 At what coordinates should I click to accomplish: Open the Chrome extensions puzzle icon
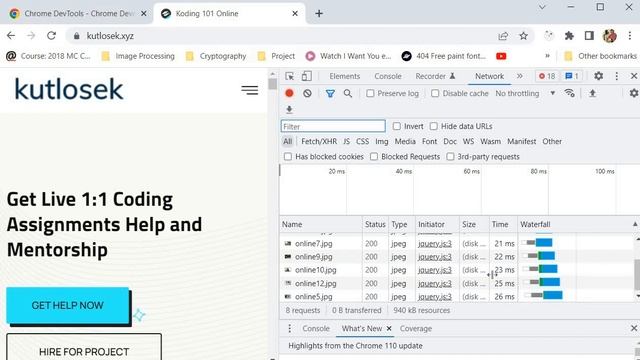[x=569, y=36]
